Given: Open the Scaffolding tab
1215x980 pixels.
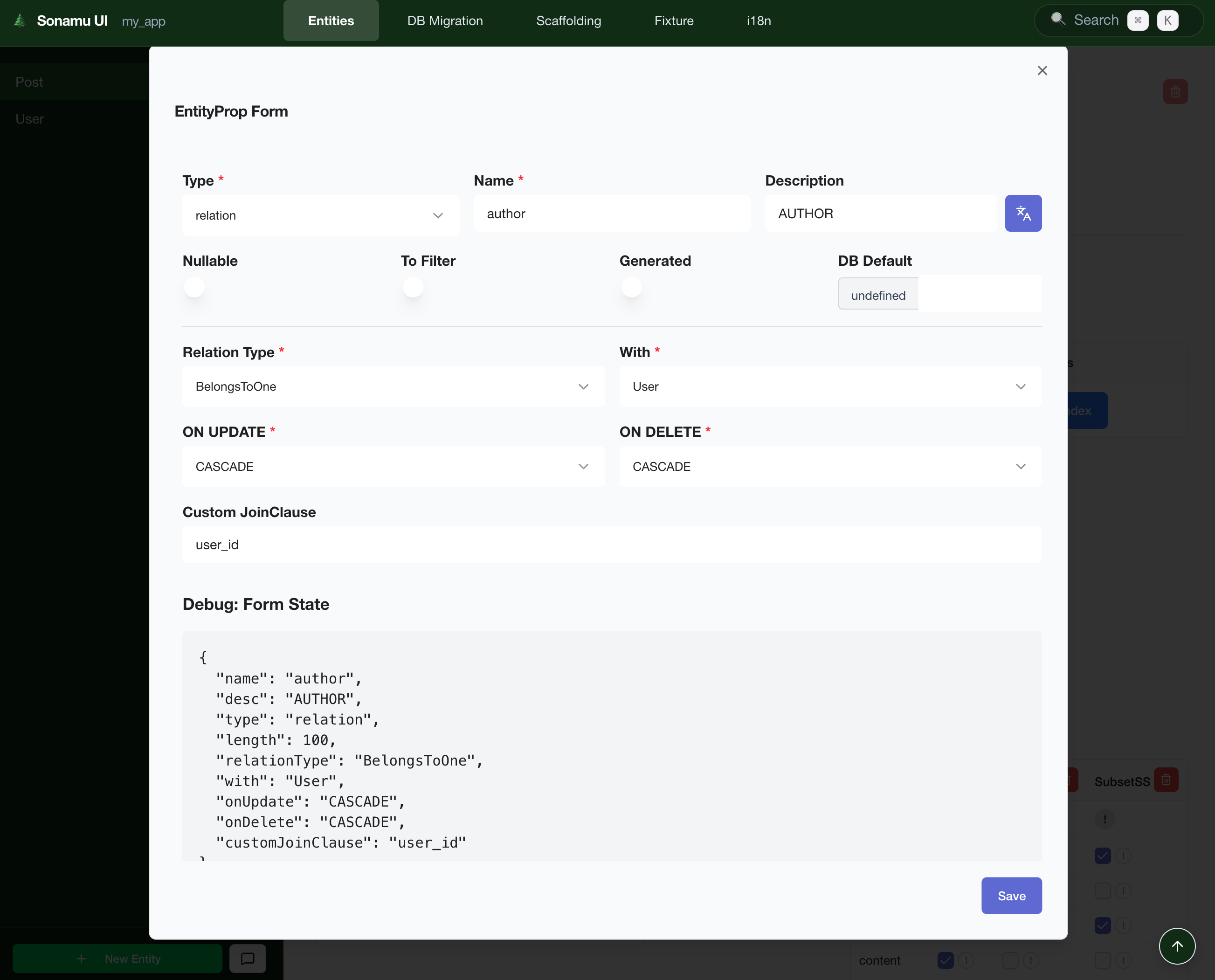Looking at the screenshot, I should tap(568, 21).
